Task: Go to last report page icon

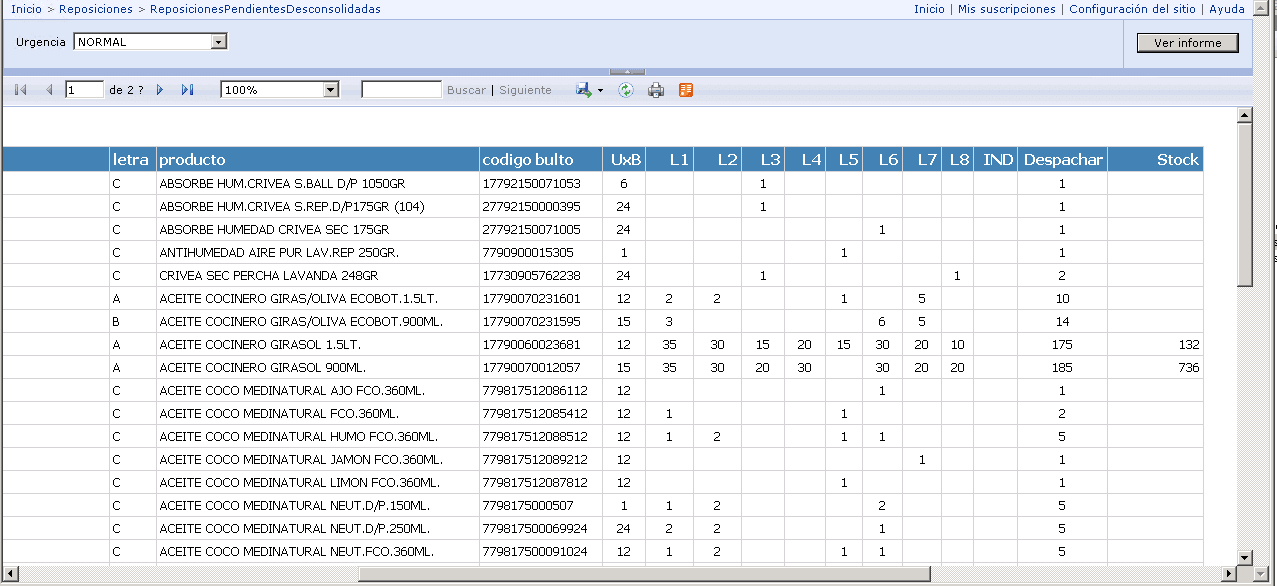Action: tap(187, 90)
